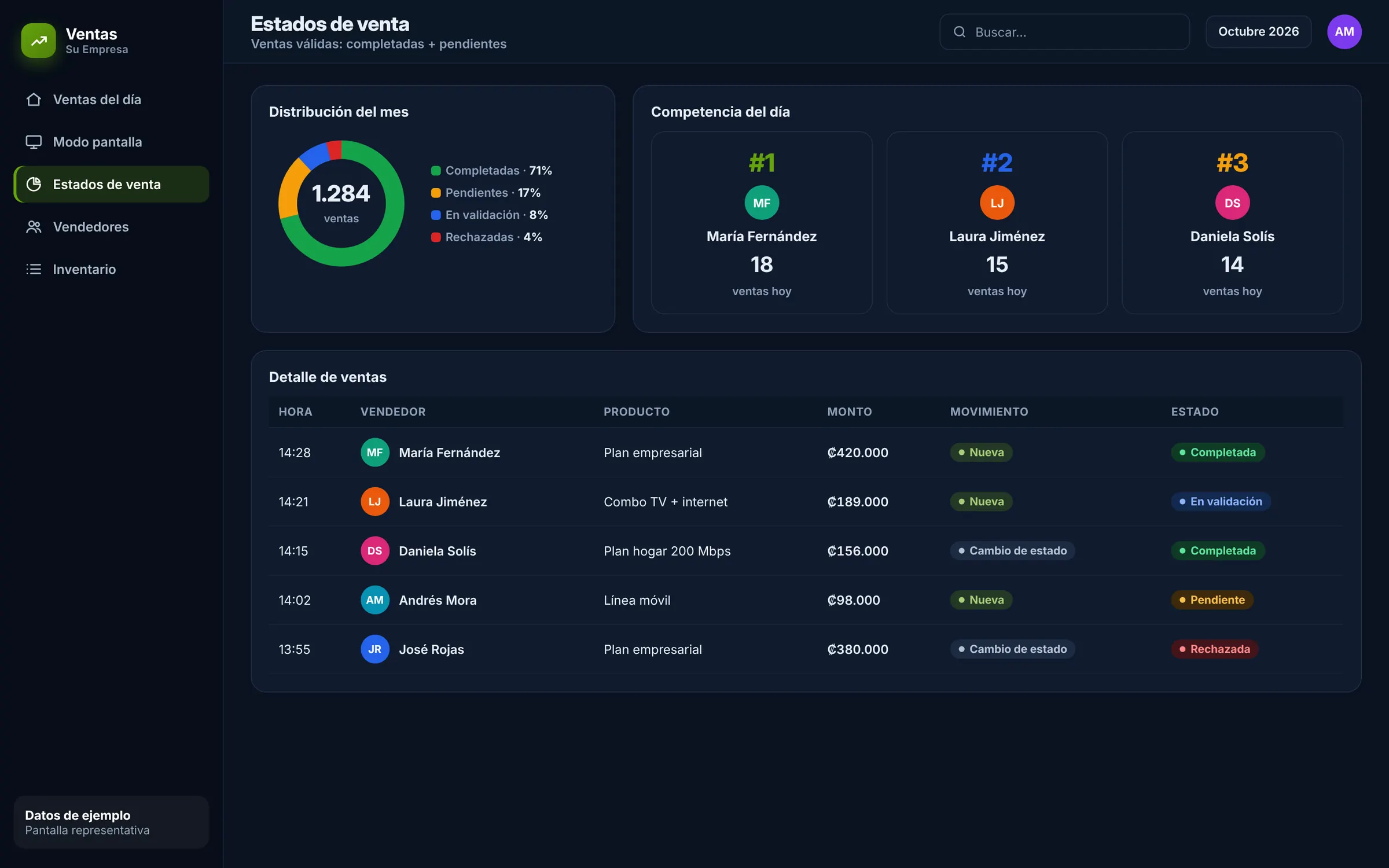1389x868 pixels.
Task: Click the José Rojas vendor name
Action: pos(431,649)
